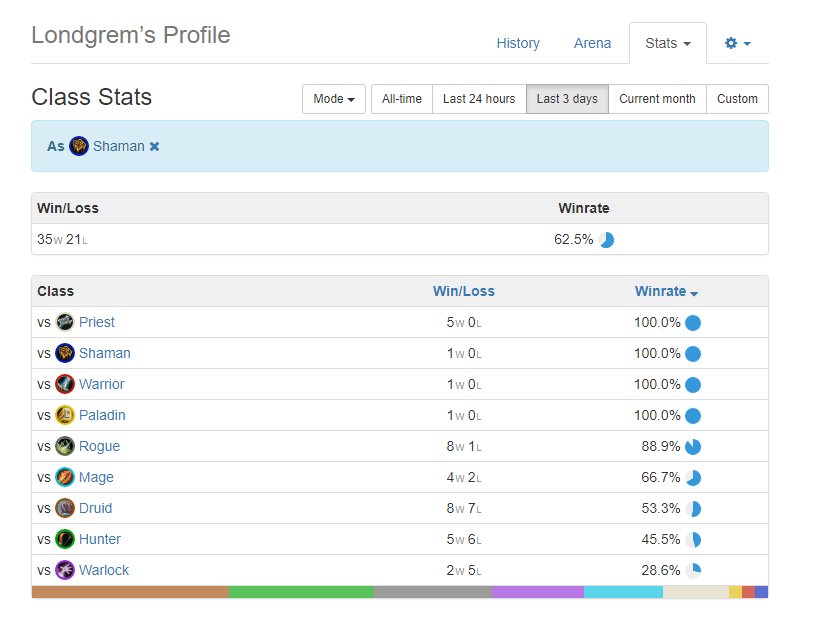
Task: Click the Warrior 100.0% winrate pie icon
Action: pyautogui.click(x=693, y=385)
